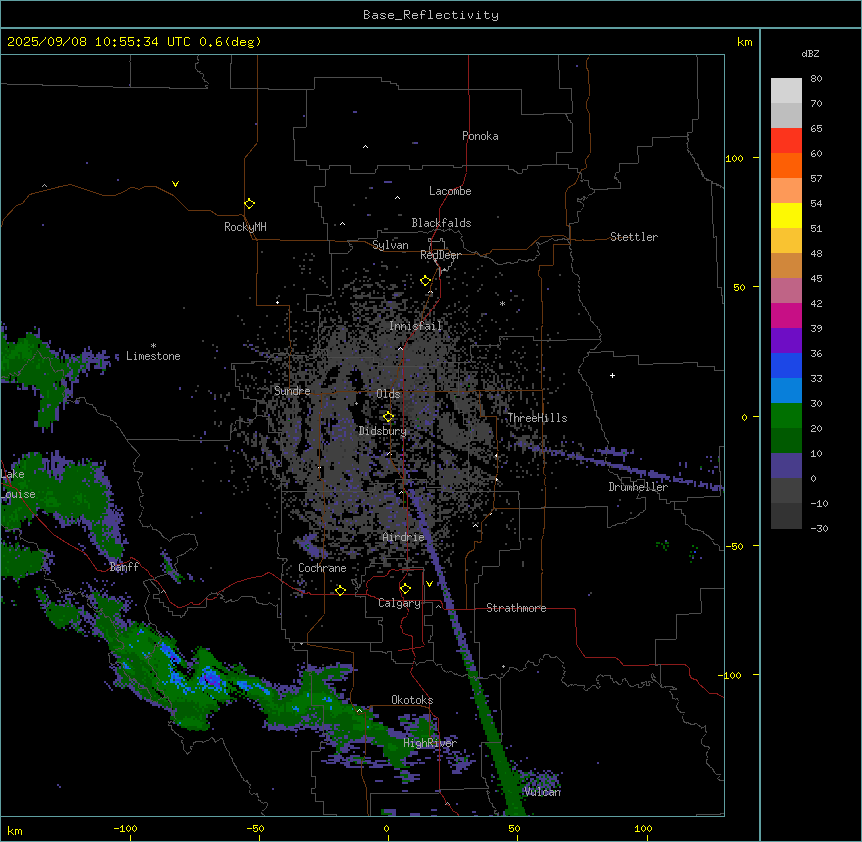This screenshot has width=862, height=842.
Task: Select the yellow diamond marker below Cochrane
Action: tap(340, 590)
